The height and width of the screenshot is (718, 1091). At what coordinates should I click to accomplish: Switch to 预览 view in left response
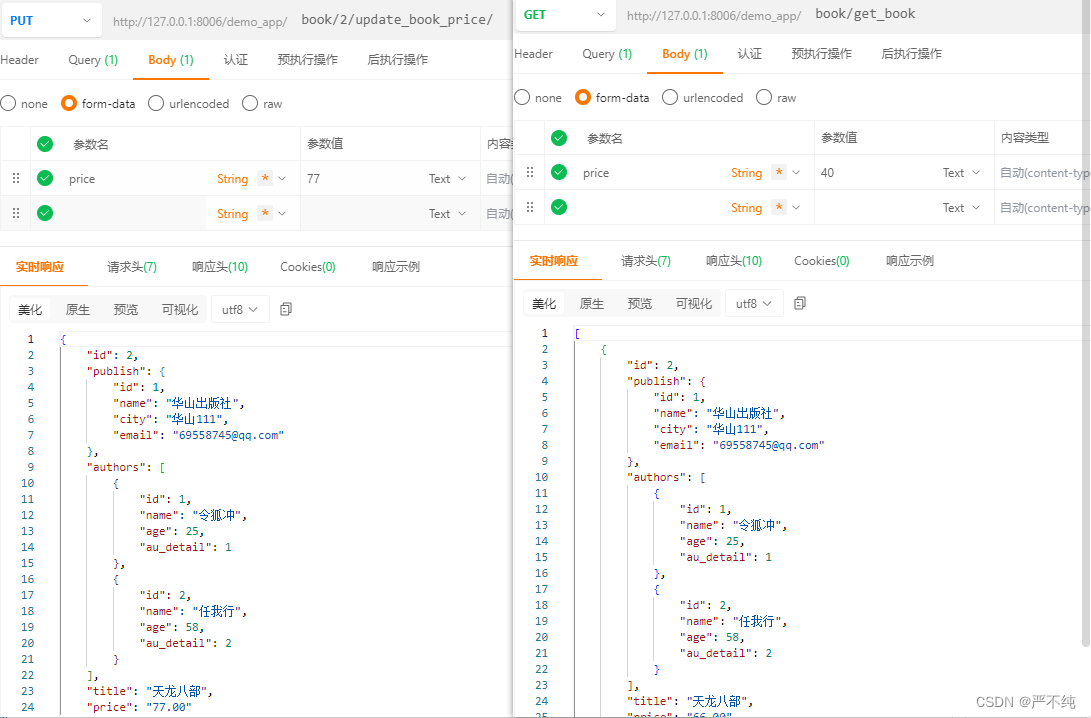[x=126, y=310]
